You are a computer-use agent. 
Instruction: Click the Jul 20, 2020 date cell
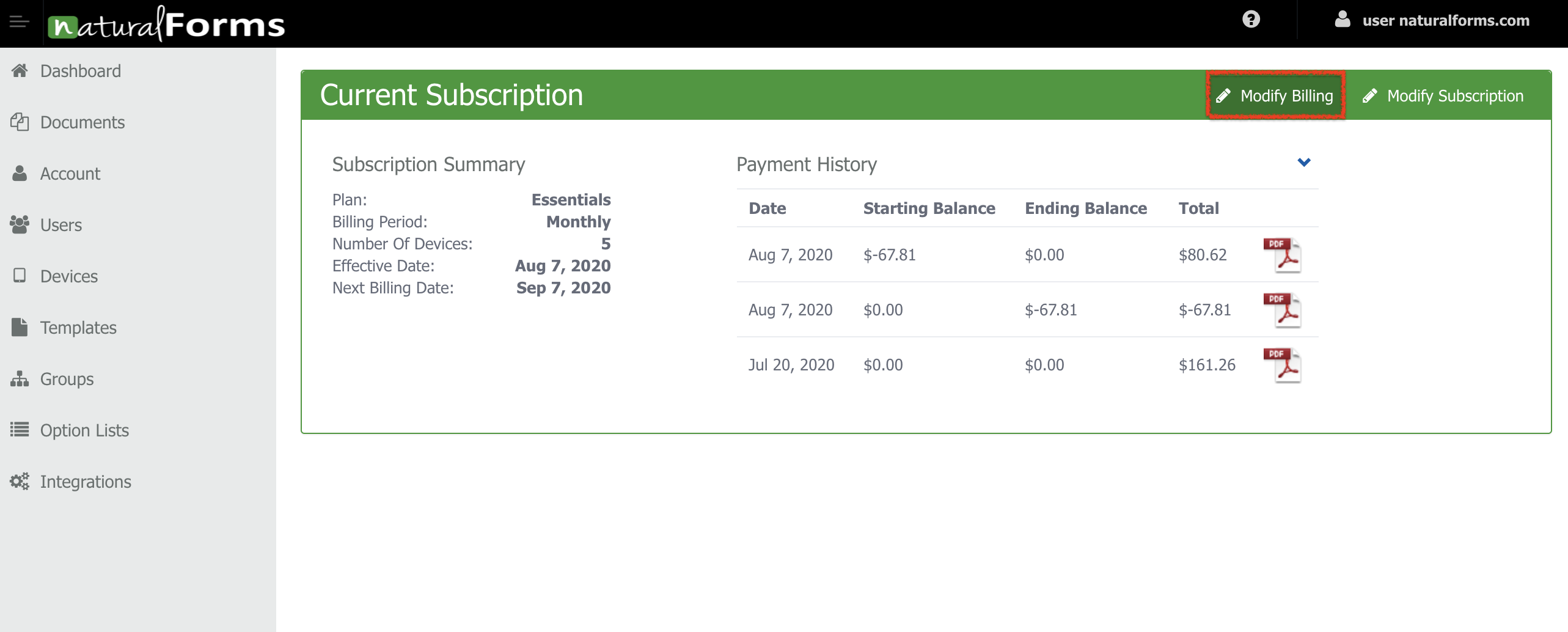tap(791, 365)
